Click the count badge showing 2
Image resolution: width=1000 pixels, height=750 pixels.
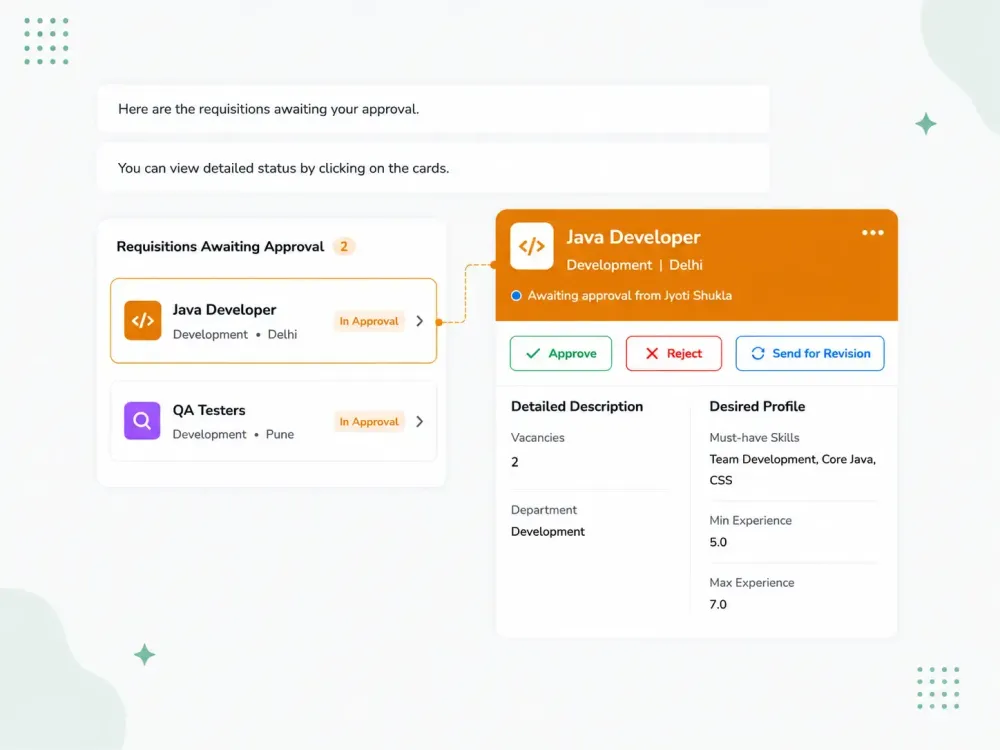pyautogui.click(x=344, y=246)
